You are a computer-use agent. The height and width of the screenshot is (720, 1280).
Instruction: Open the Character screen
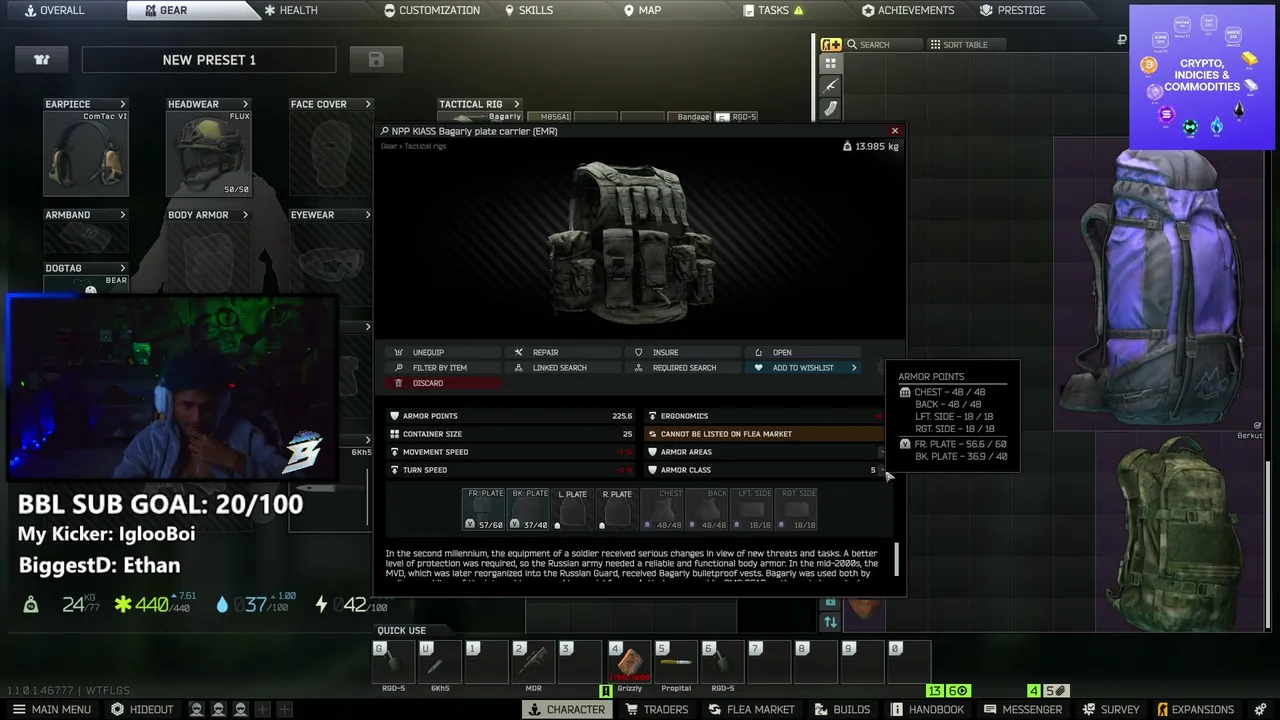(567, 710)
